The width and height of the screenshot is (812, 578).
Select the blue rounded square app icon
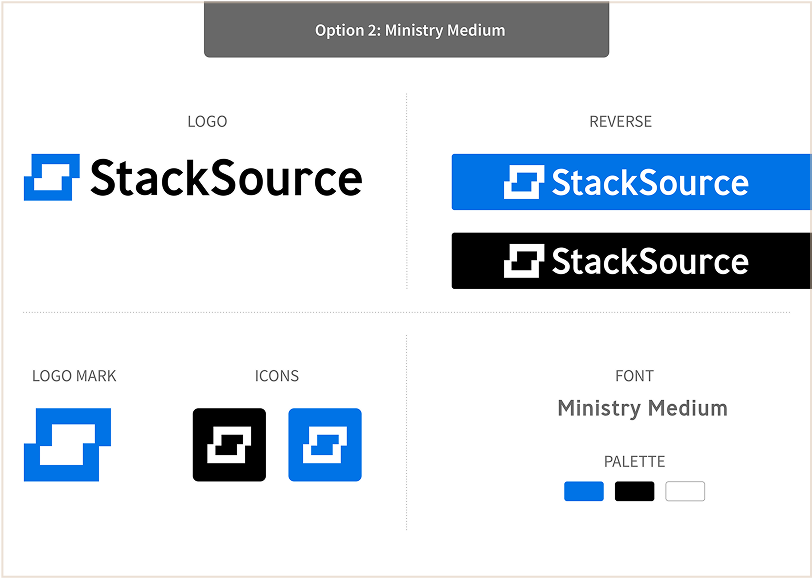[325, 445]
